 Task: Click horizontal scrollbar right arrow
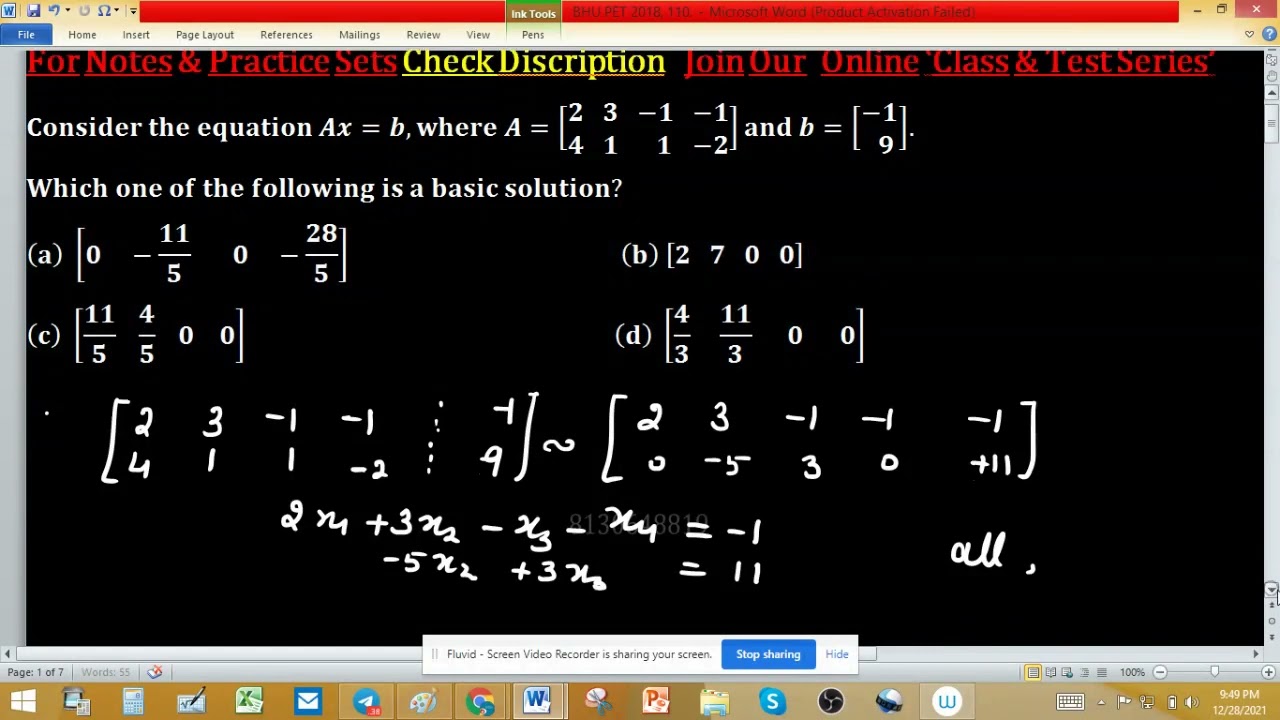click(1256, 654)
